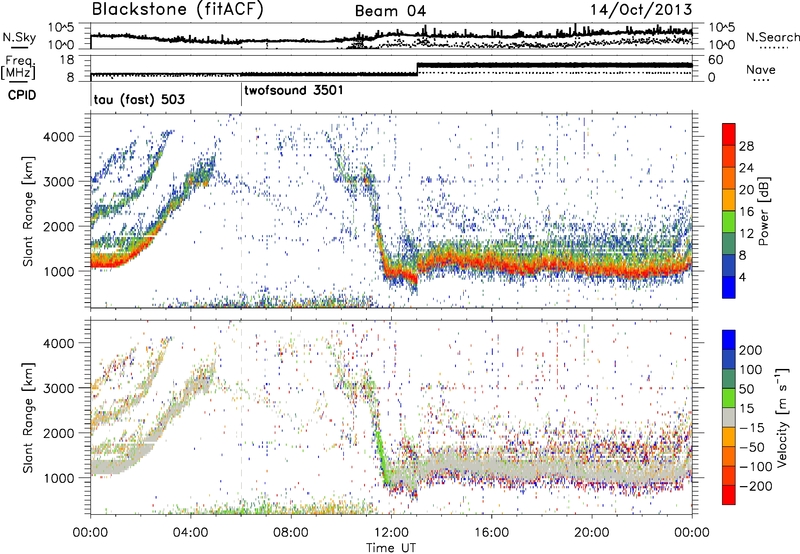Click the red backscatter band in power panel at 16:00

click(491, 261)
